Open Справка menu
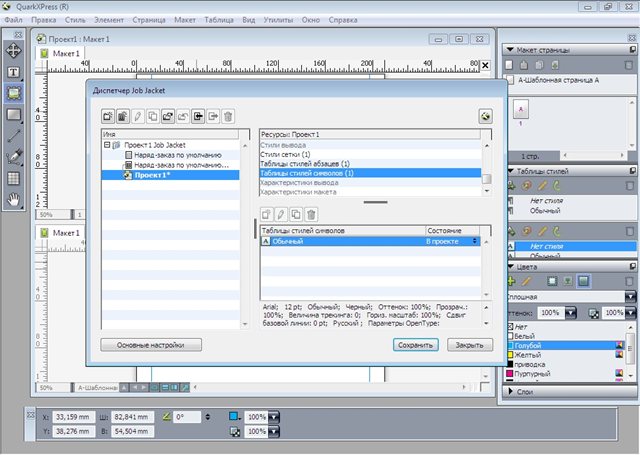 [343, 20]
